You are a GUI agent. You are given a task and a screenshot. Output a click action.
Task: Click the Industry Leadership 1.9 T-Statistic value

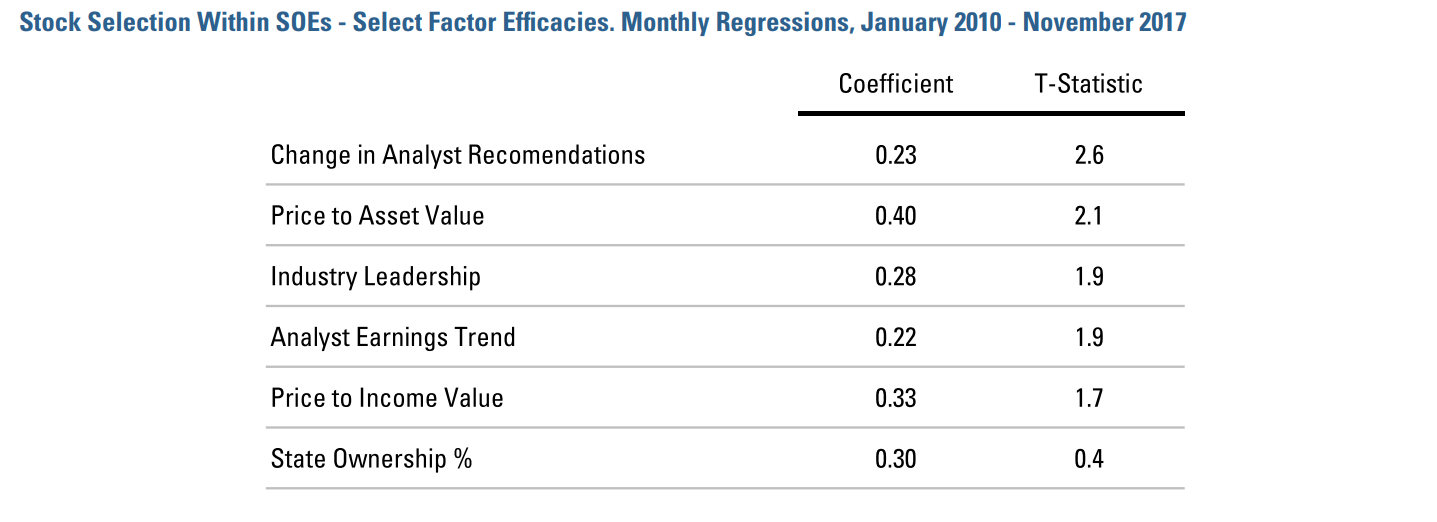[1089, 277]
